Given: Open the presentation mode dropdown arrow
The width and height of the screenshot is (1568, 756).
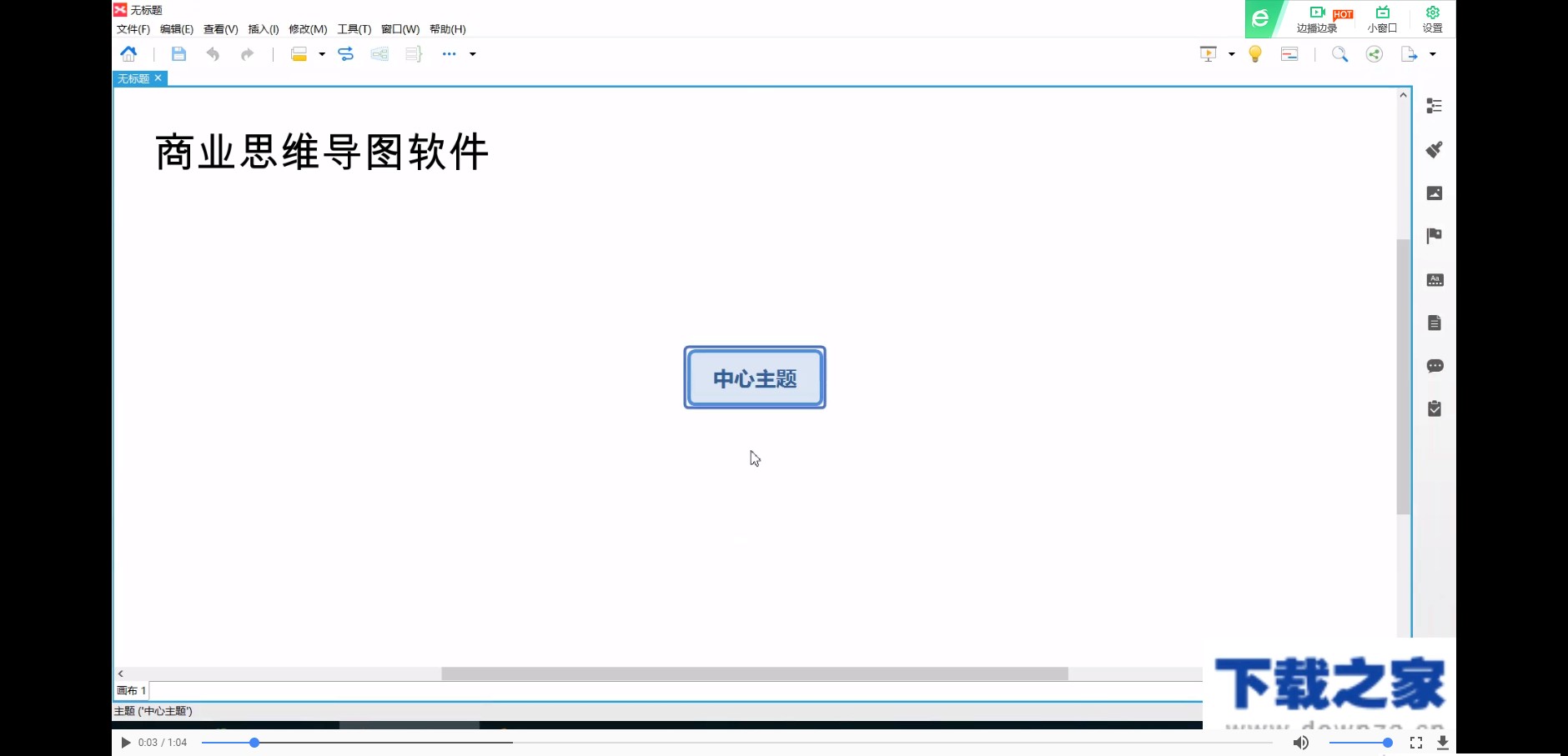Looking at the screenshot, I should click(x=1230, y=53).
